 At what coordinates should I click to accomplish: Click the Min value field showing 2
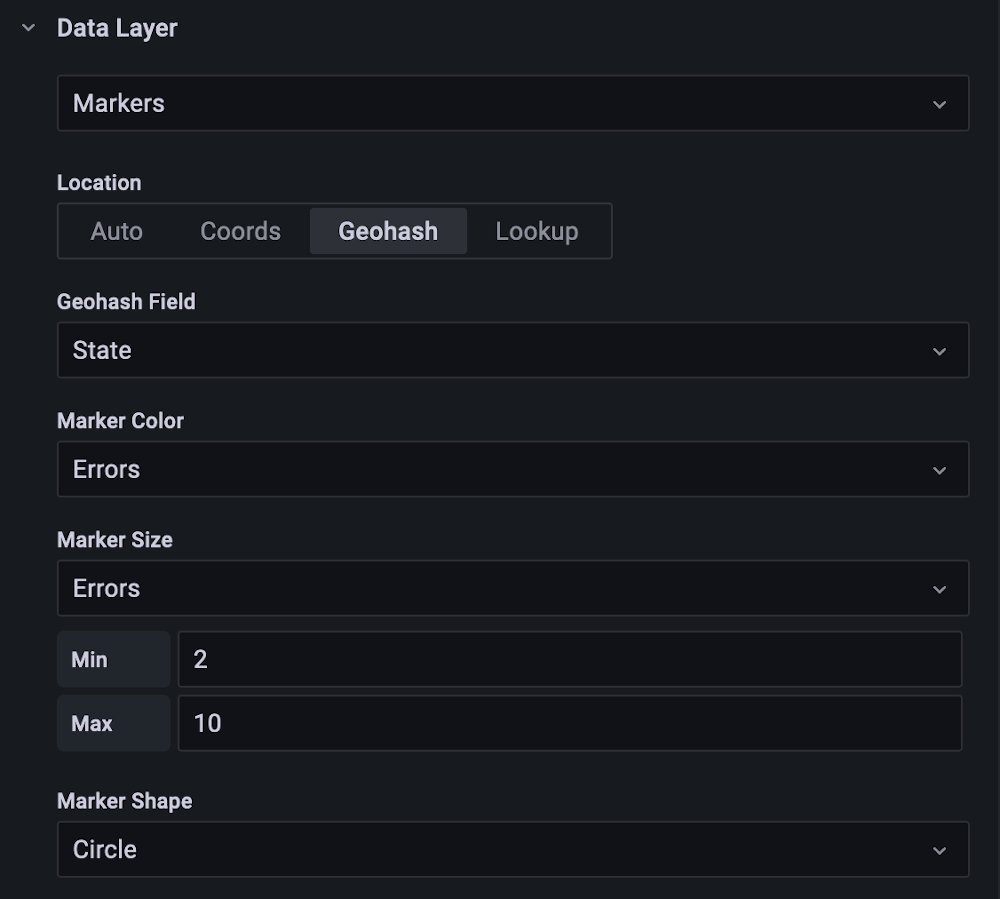pyautogui.click(x=570, y=659)
